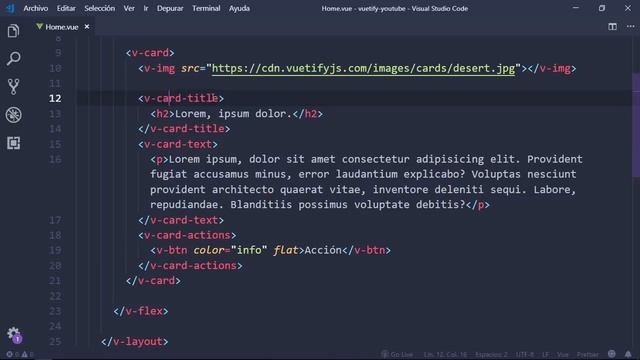Open the Archivo menu
The width and height of the screenshot is (640, 360).
coord(36,8)
